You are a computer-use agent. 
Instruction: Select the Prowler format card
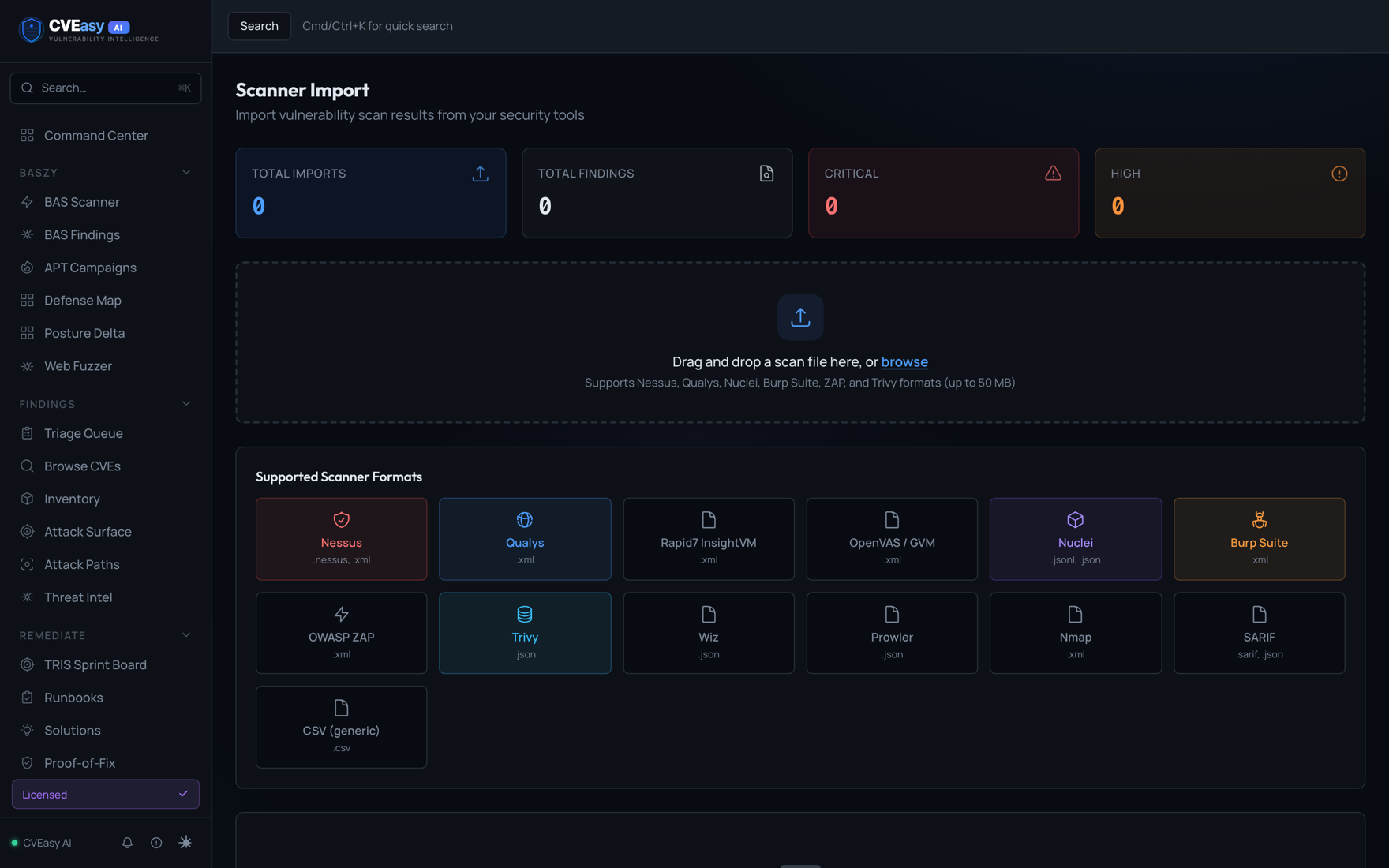892,633
